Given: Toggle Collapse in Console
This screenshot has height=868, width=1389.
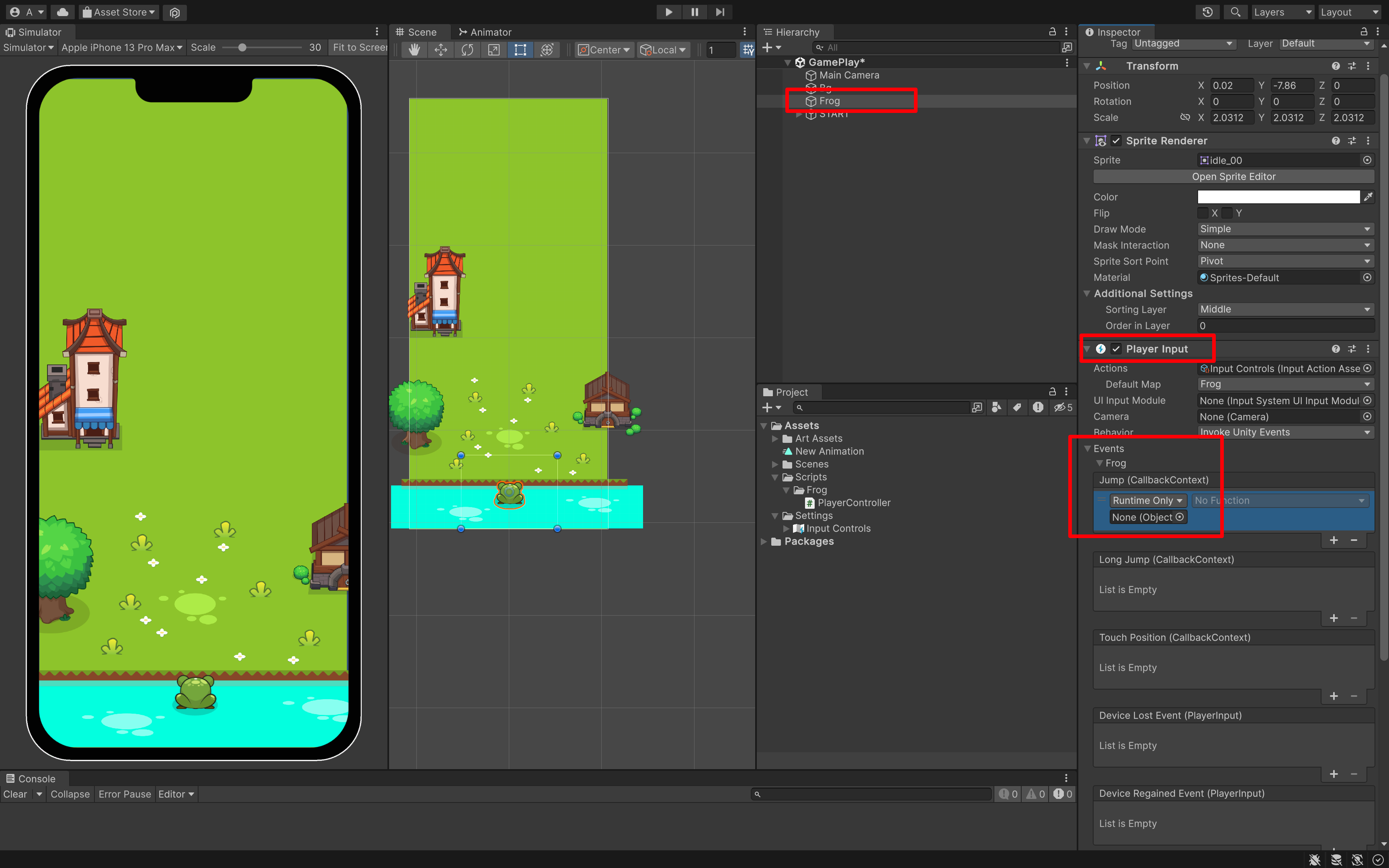Looking at the screenshot, I should click(70, 794).
